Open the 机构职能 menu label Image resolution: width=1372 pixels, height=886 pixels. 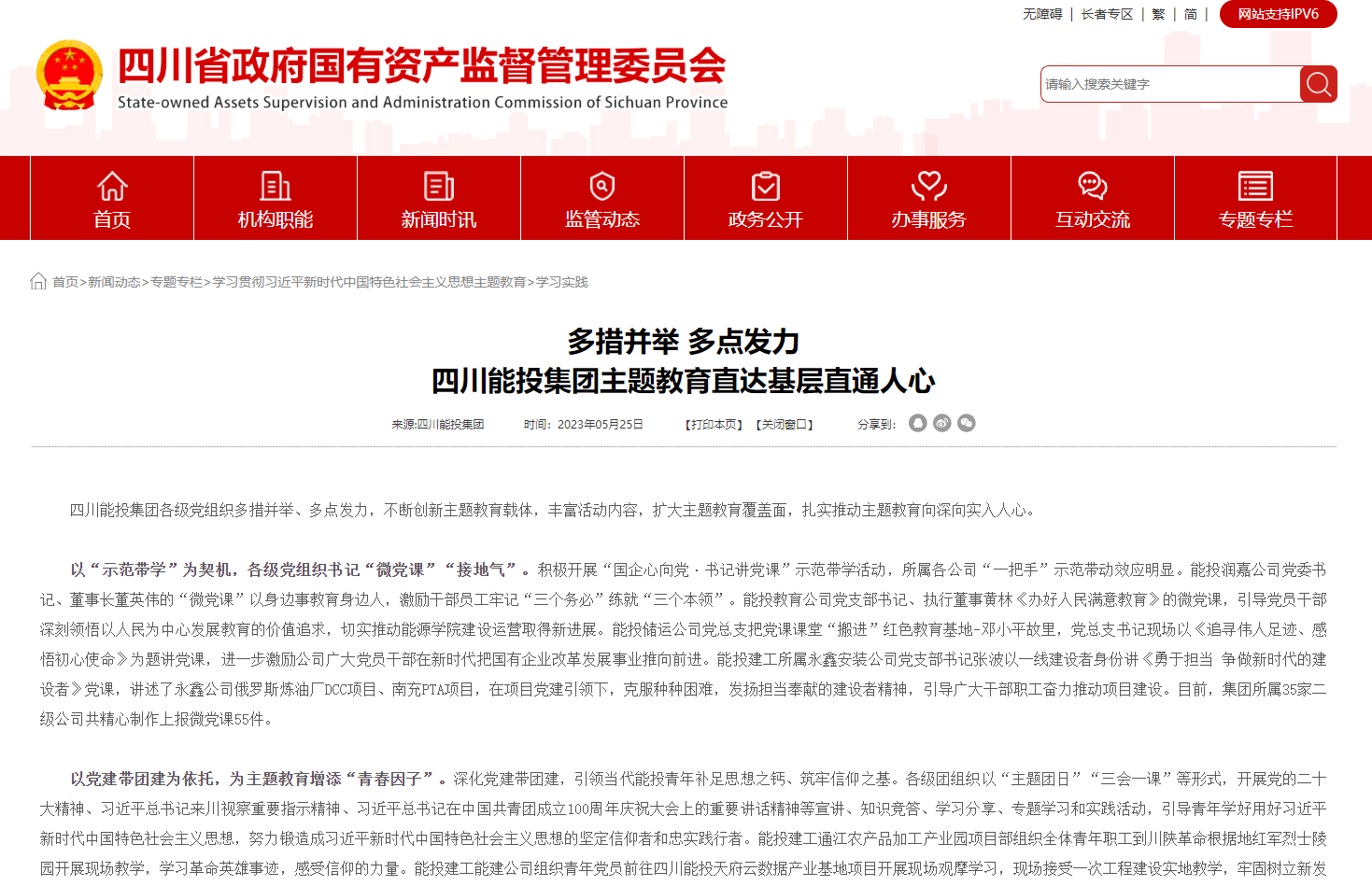[x=276, y=219]
